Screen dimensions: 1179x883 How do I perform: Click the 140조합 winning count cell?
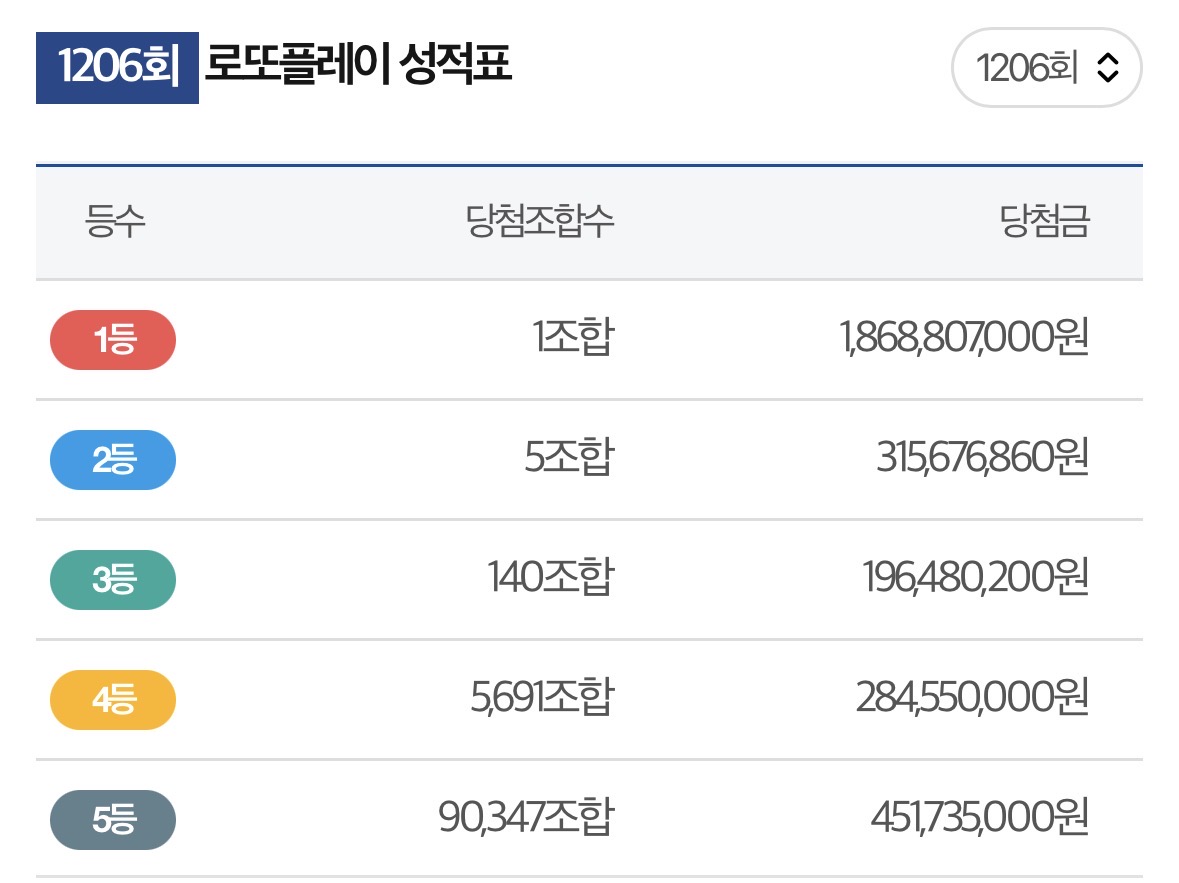click(550, 580)
